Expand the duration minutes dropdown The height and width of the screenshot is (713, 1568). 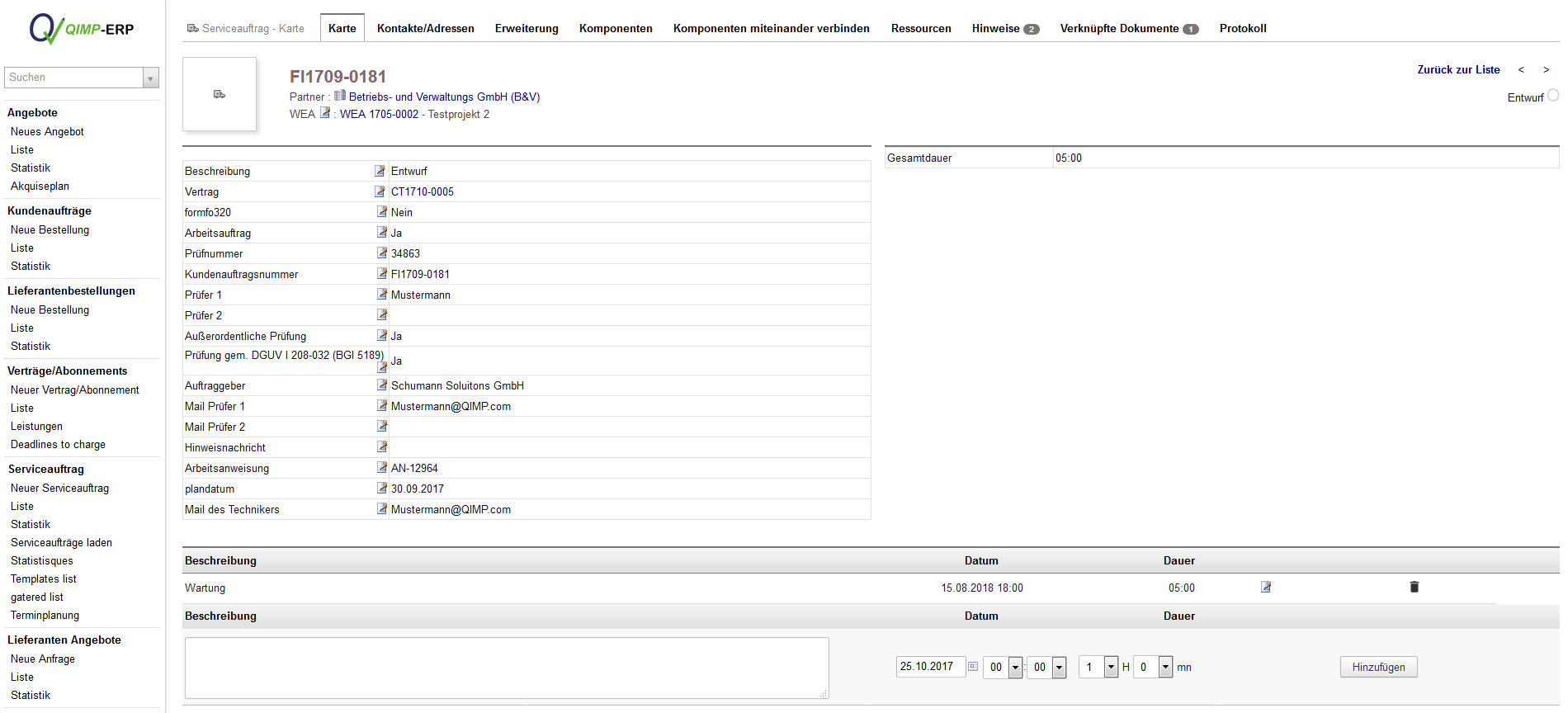[1165, 667]
